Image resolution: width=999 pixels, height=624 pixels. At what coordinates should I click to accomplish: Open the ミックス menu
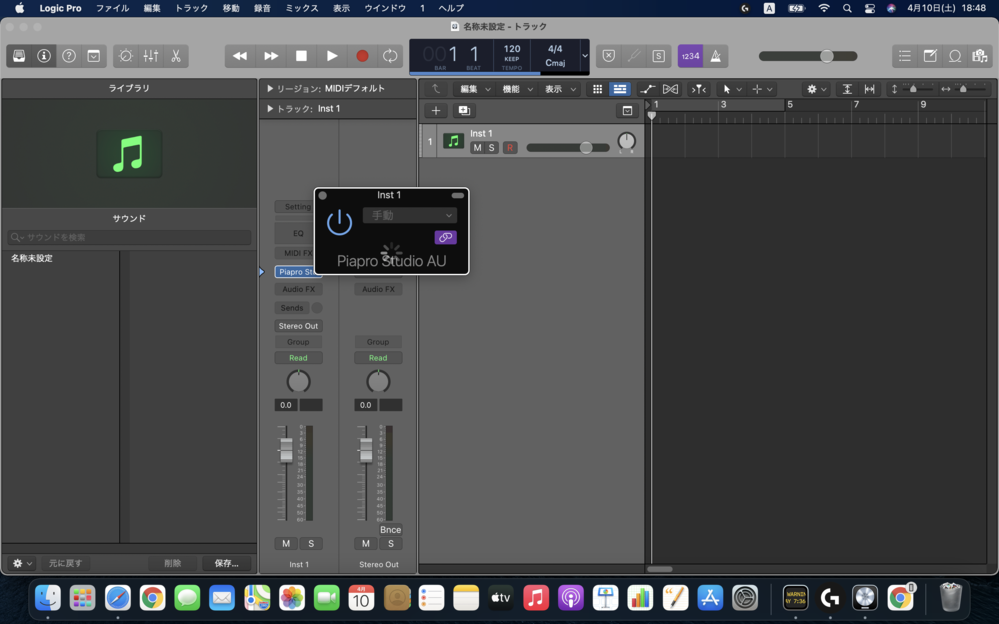[x=301, y=8]
